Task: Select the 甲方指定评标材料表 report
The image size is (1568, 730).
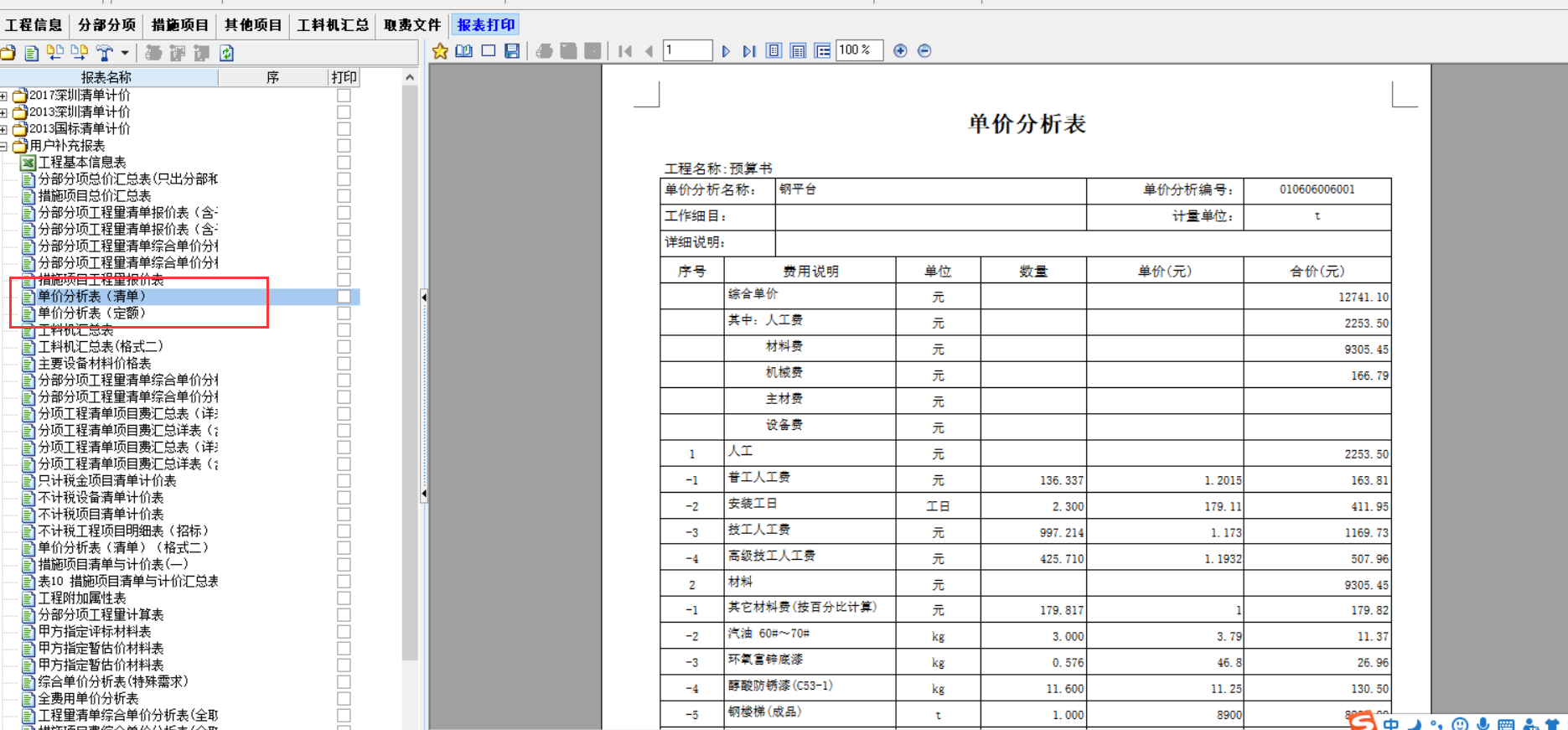Action: pyautogui.click(x=95, y=632)
